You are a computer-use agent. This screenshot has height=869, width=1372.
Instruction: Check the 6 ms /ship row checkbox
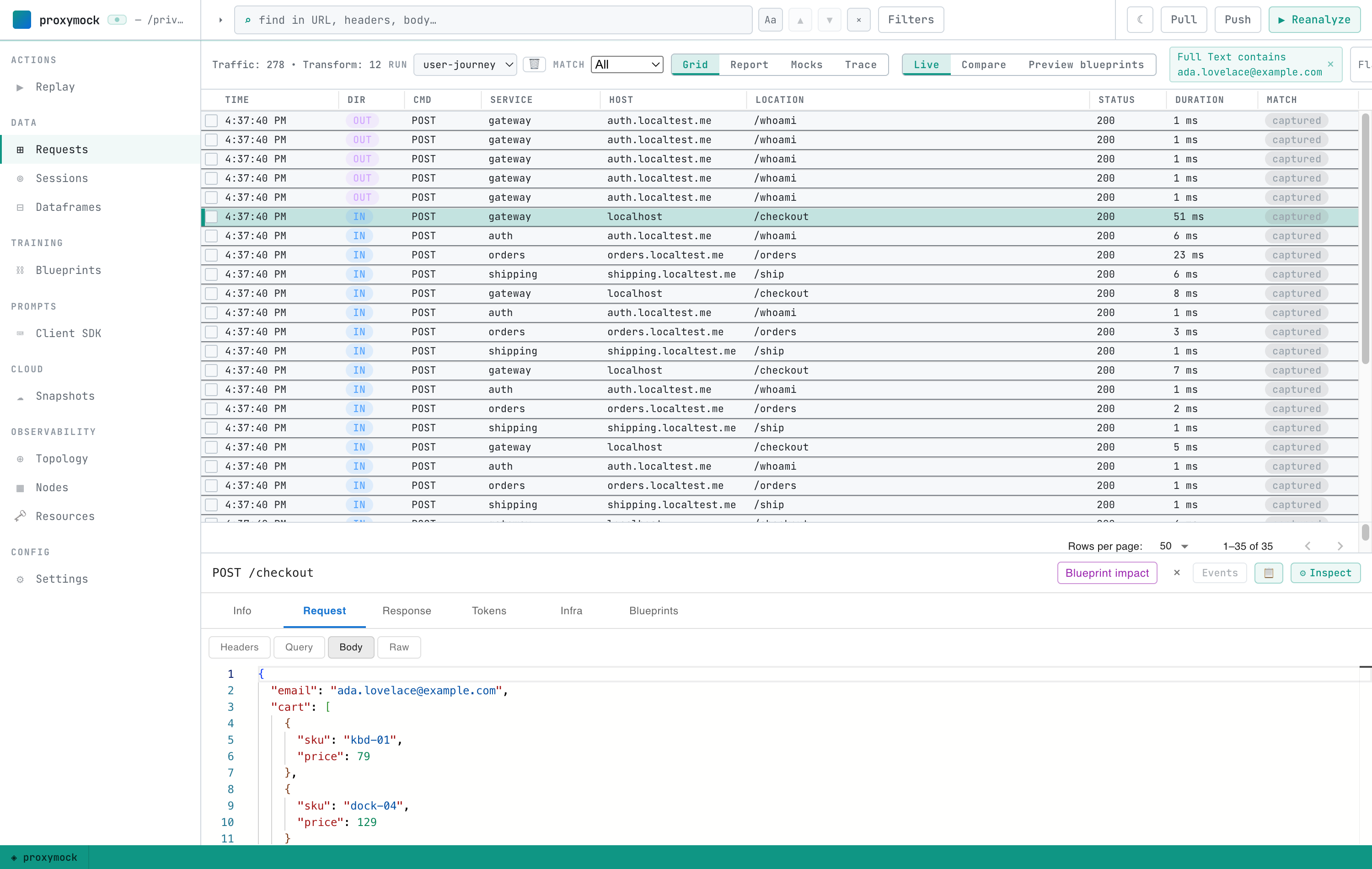211,274
